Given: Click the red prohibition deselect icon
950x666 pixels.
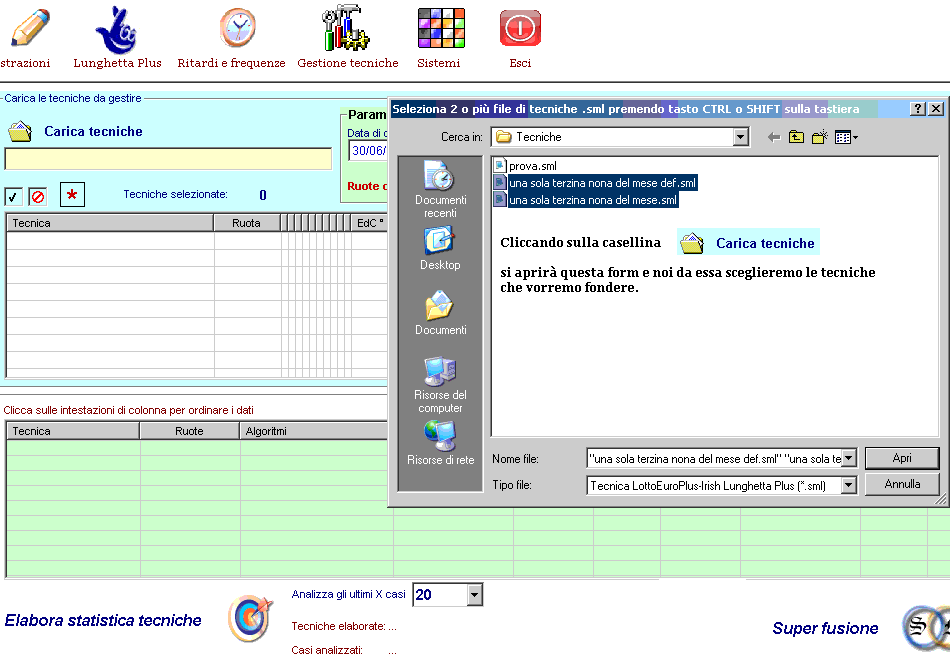Looking at the screenshot, I should click(x=38, y=196).
